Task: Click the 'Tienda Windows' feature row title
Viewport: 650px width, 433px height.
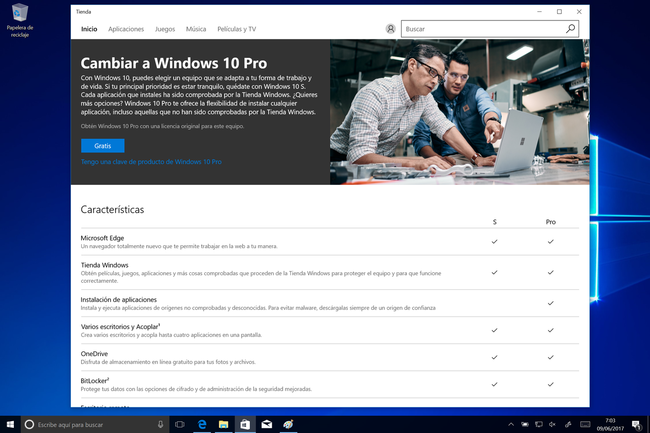Action: tap(104, 265)
